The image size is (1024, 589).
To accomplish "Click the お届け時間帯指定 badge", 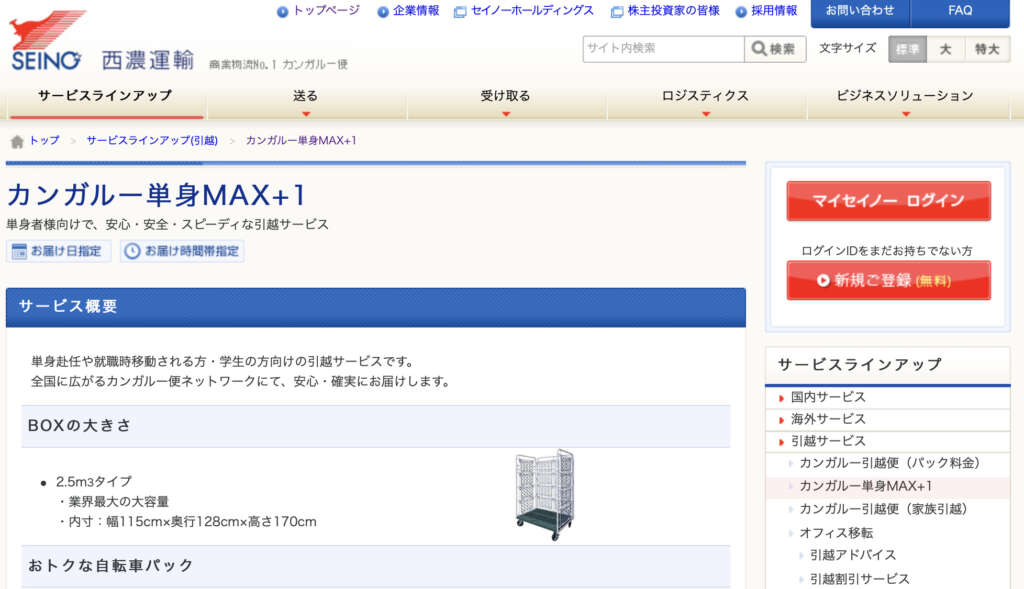I will coord(182,251).
